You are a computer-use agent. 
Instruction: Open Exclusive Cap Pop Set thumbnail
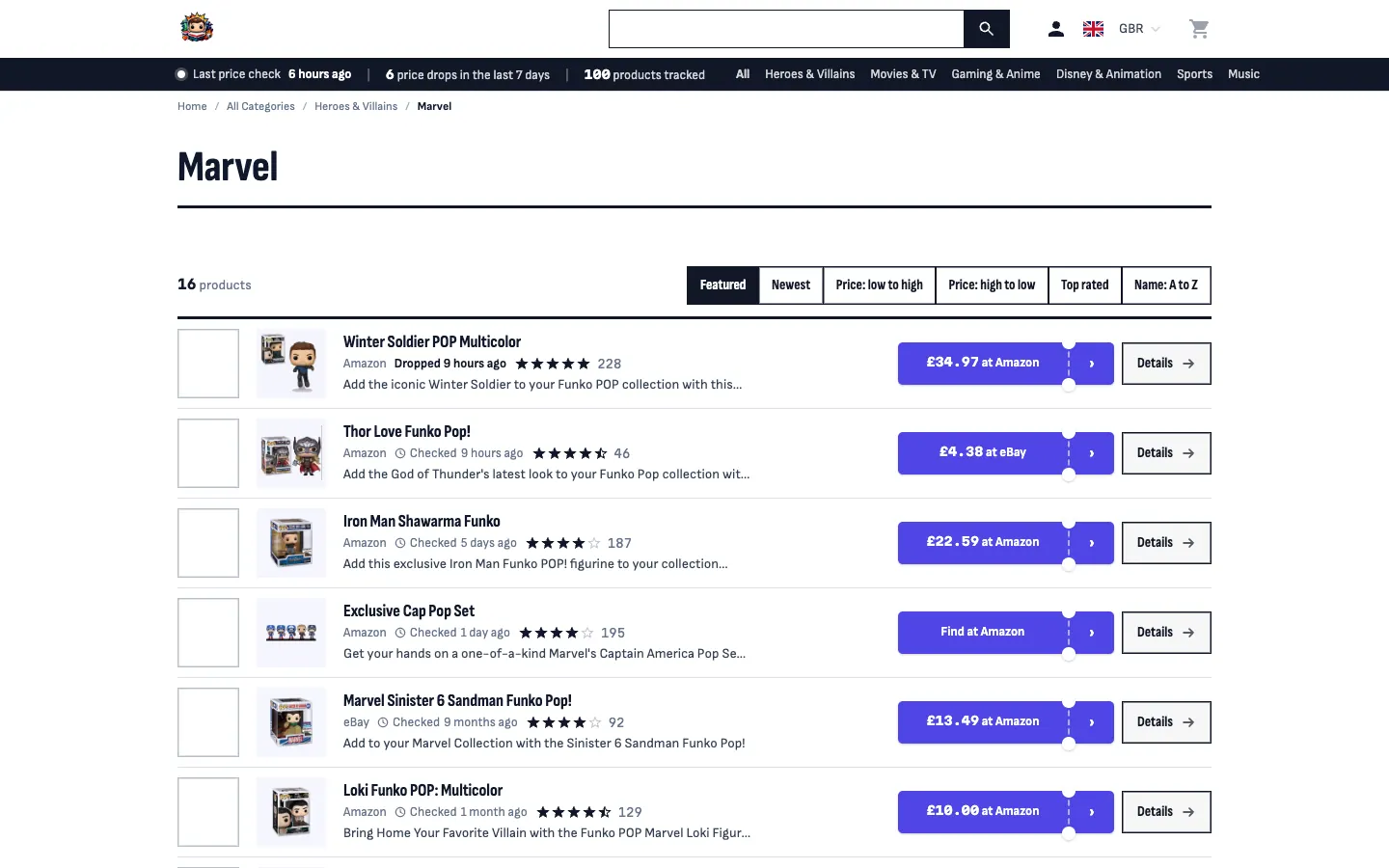291,633
